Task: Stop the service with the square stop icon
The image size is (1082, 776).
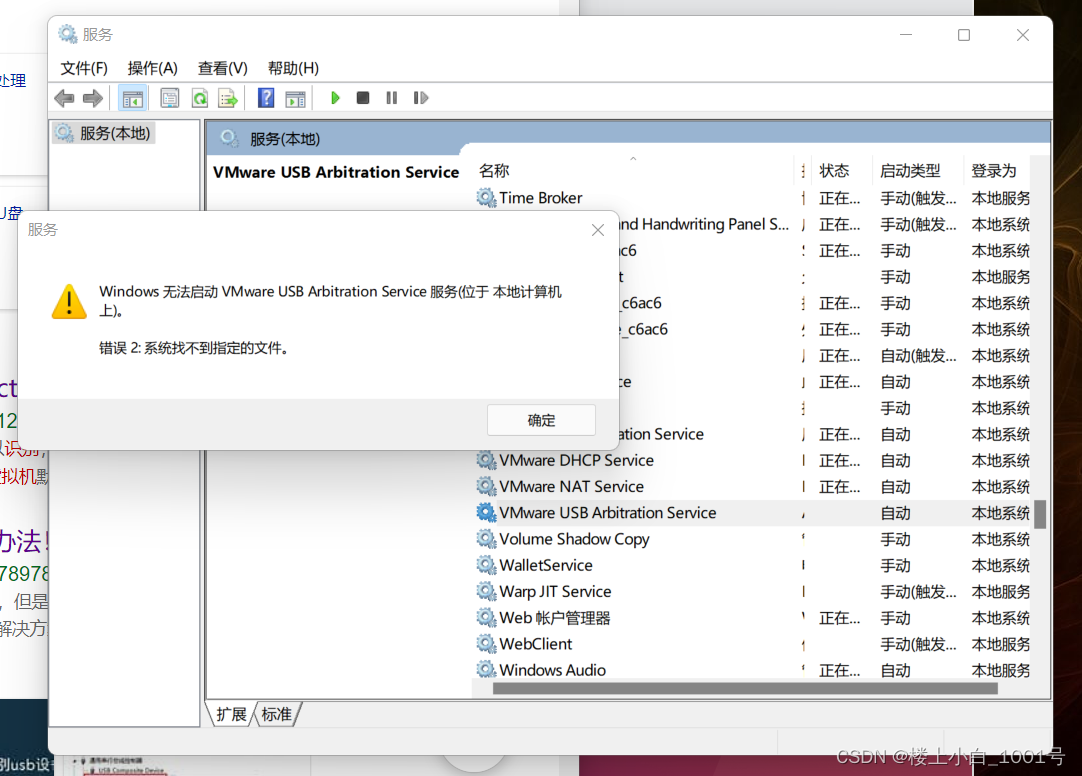Action: (363, 98)
